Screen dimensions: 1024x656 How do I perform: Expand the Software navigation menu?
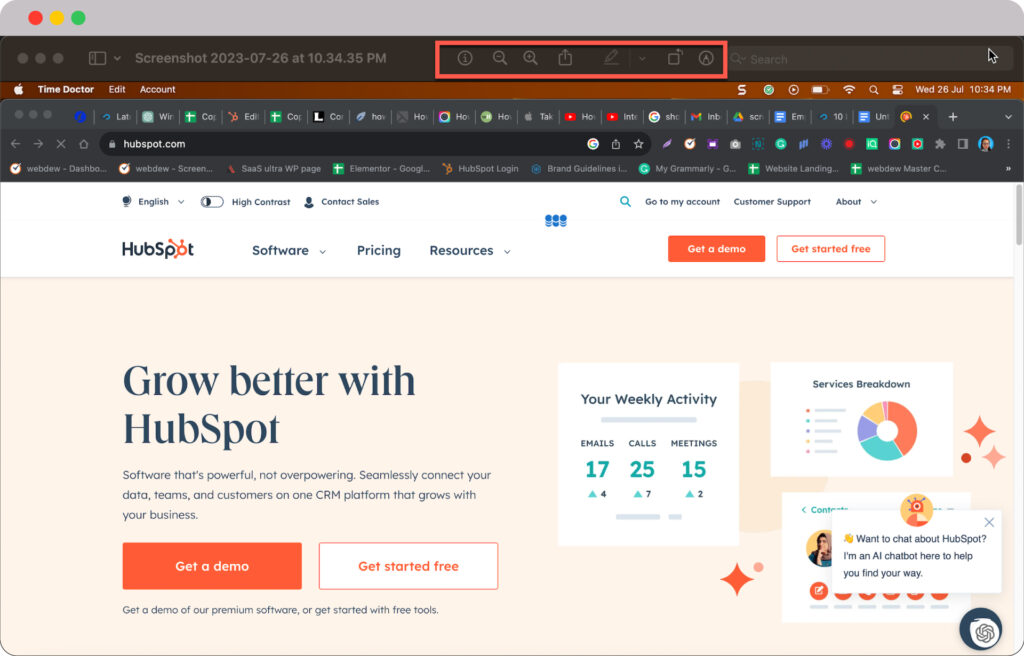click(x=289, y=251)
